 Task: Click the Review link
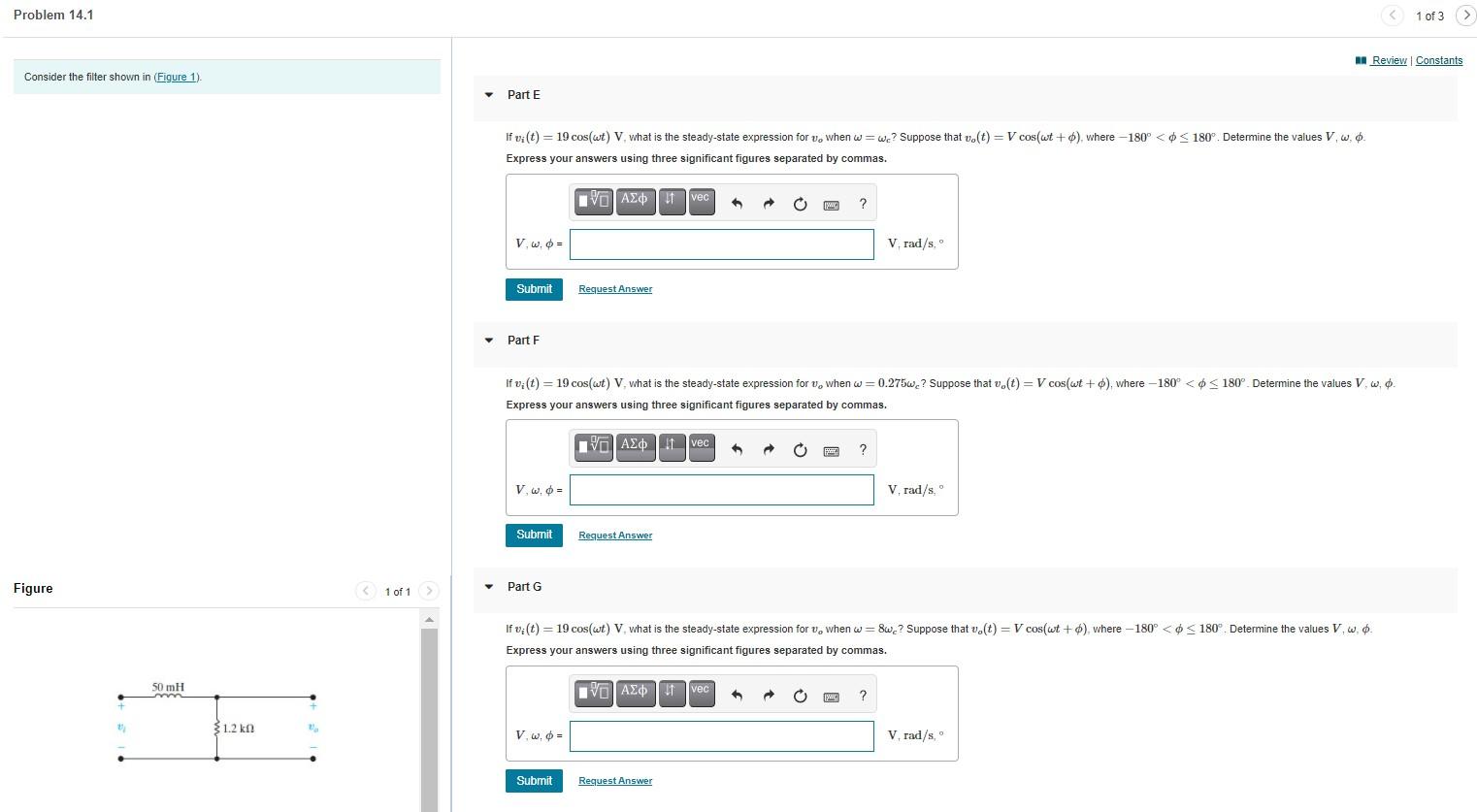point(1387,59)
